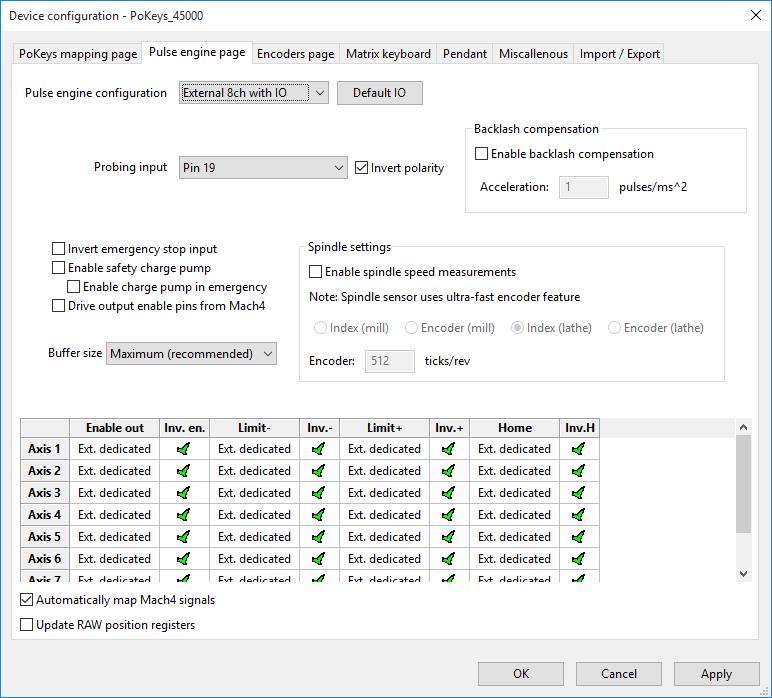The width and height of the screenshot is (772, 698).
Task: Open Axis 3 Limit+ cell
Action: tap(385, 493)
